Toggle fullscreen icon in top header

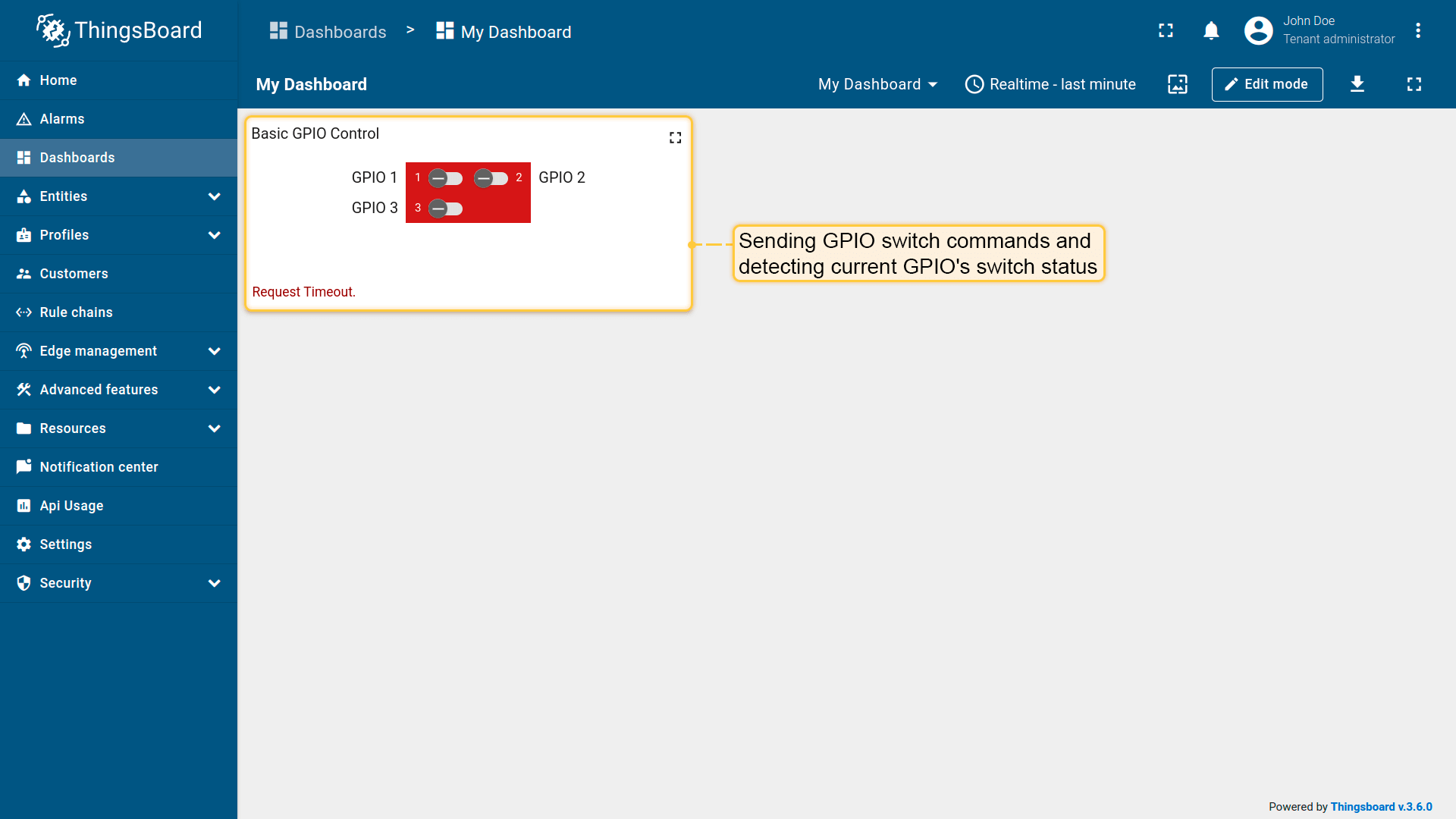pos(1166,30)
